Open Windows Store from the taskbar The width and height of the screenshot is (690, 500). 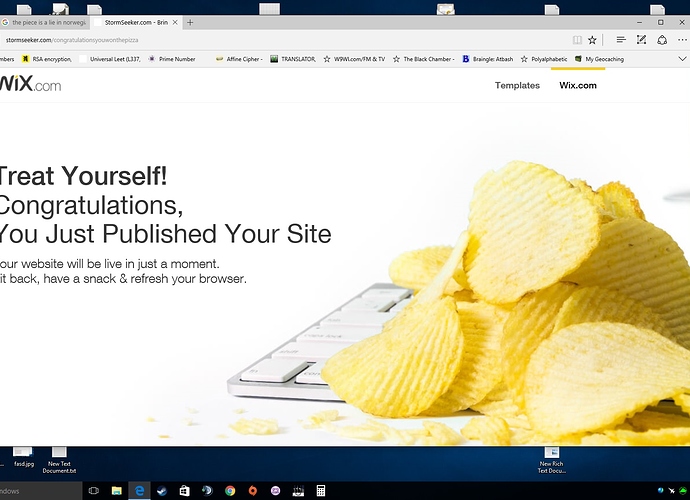pos(185,491)
